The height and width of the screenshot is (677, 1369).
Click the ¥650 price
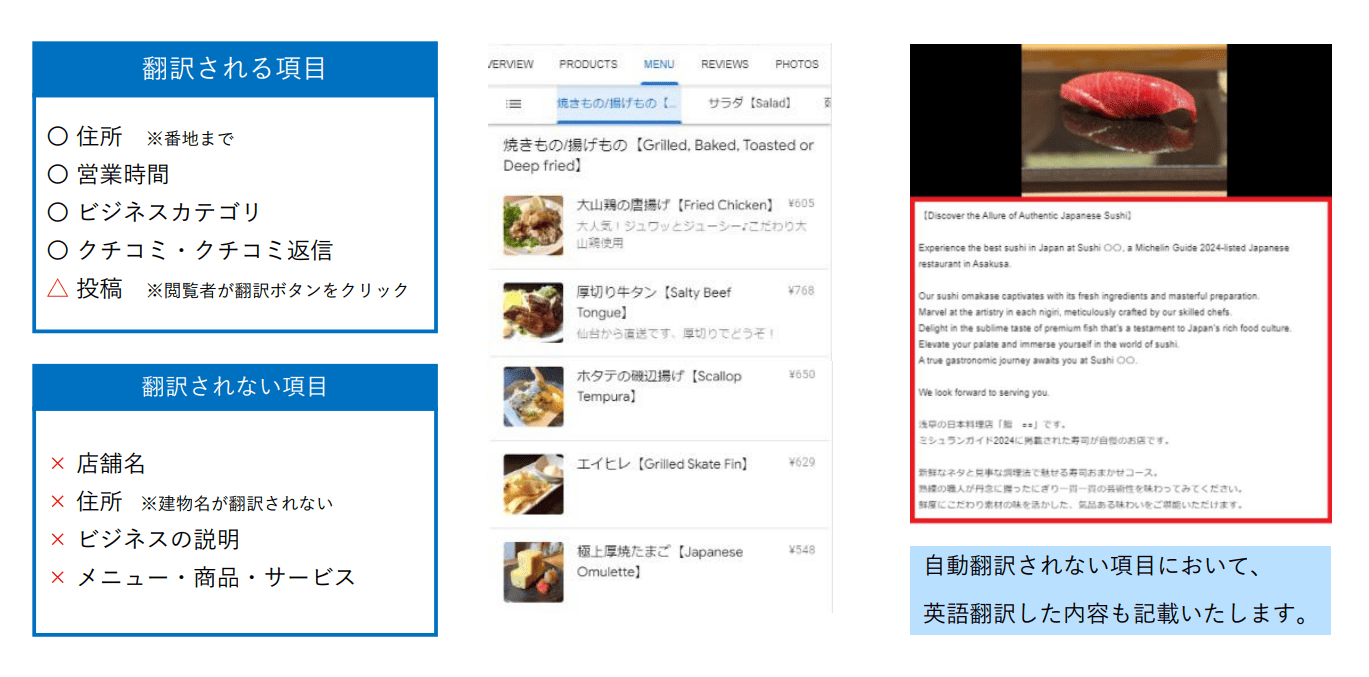(801, 375)
